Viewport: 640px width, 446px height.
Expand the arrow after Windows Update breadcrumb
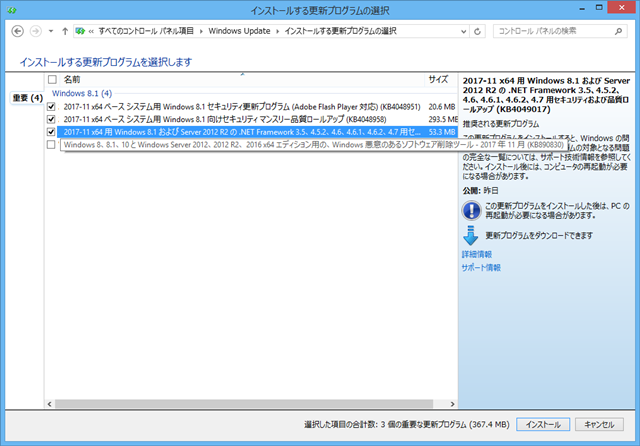pyautogui.click(x=278, y=31)
